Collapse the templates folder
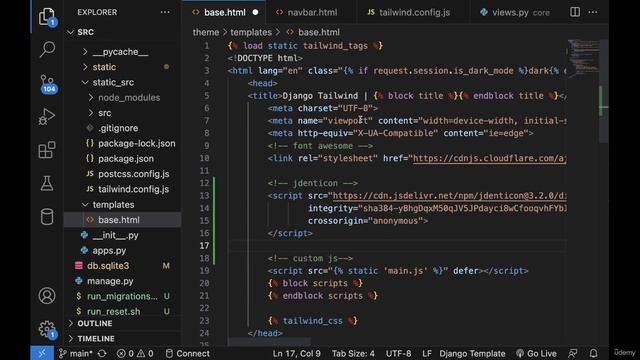The image size is (640, 360). coord(113,204)
